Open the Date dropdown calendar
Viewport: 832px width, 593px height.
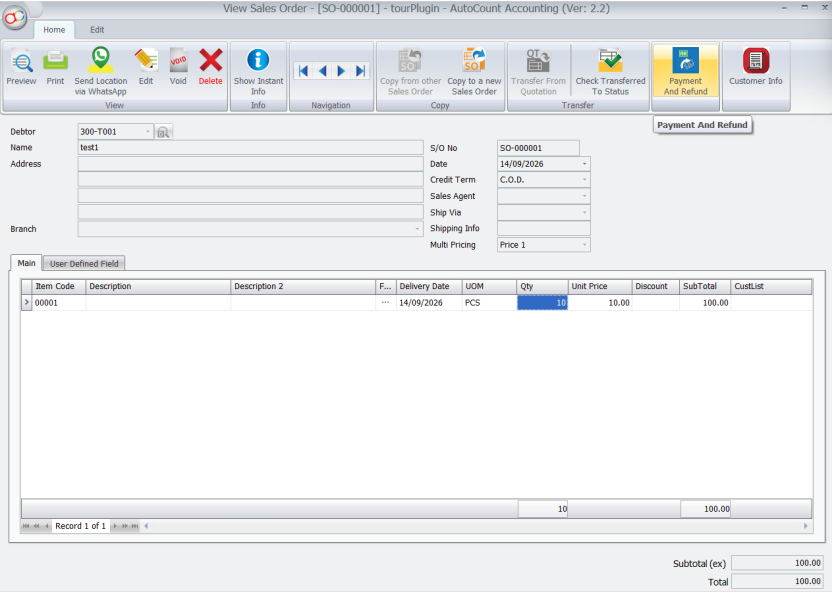[x=584, y=164]
